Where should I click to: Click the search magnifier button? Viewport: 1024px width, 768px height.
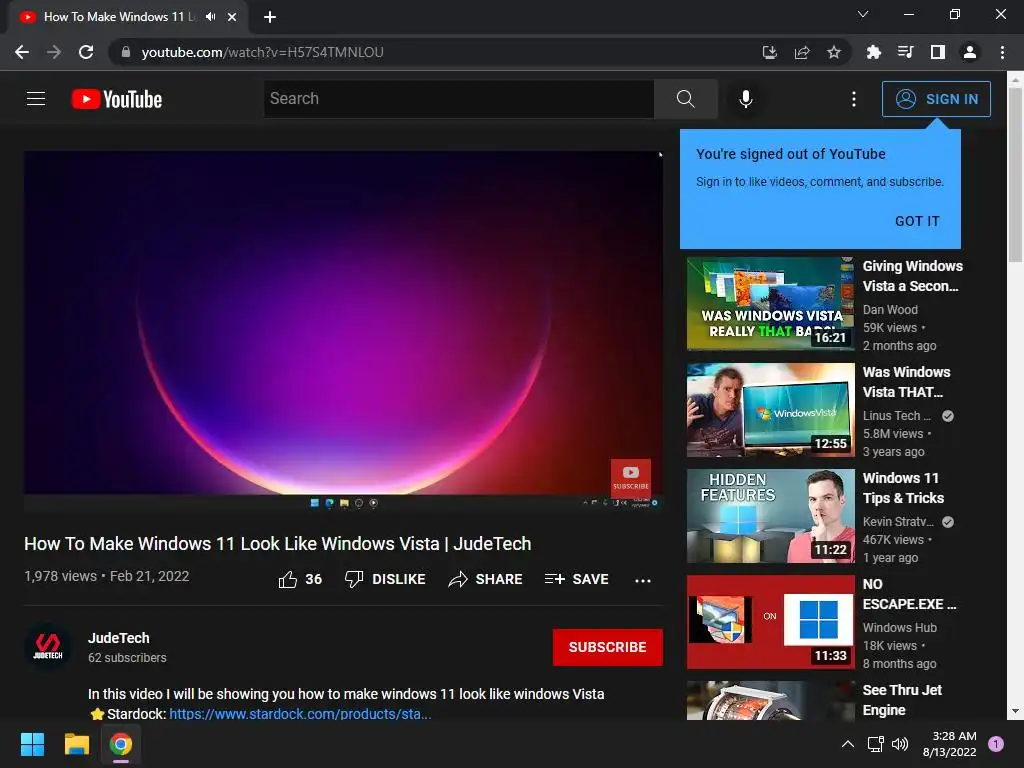pyautogui.click(x=686, y=99)
